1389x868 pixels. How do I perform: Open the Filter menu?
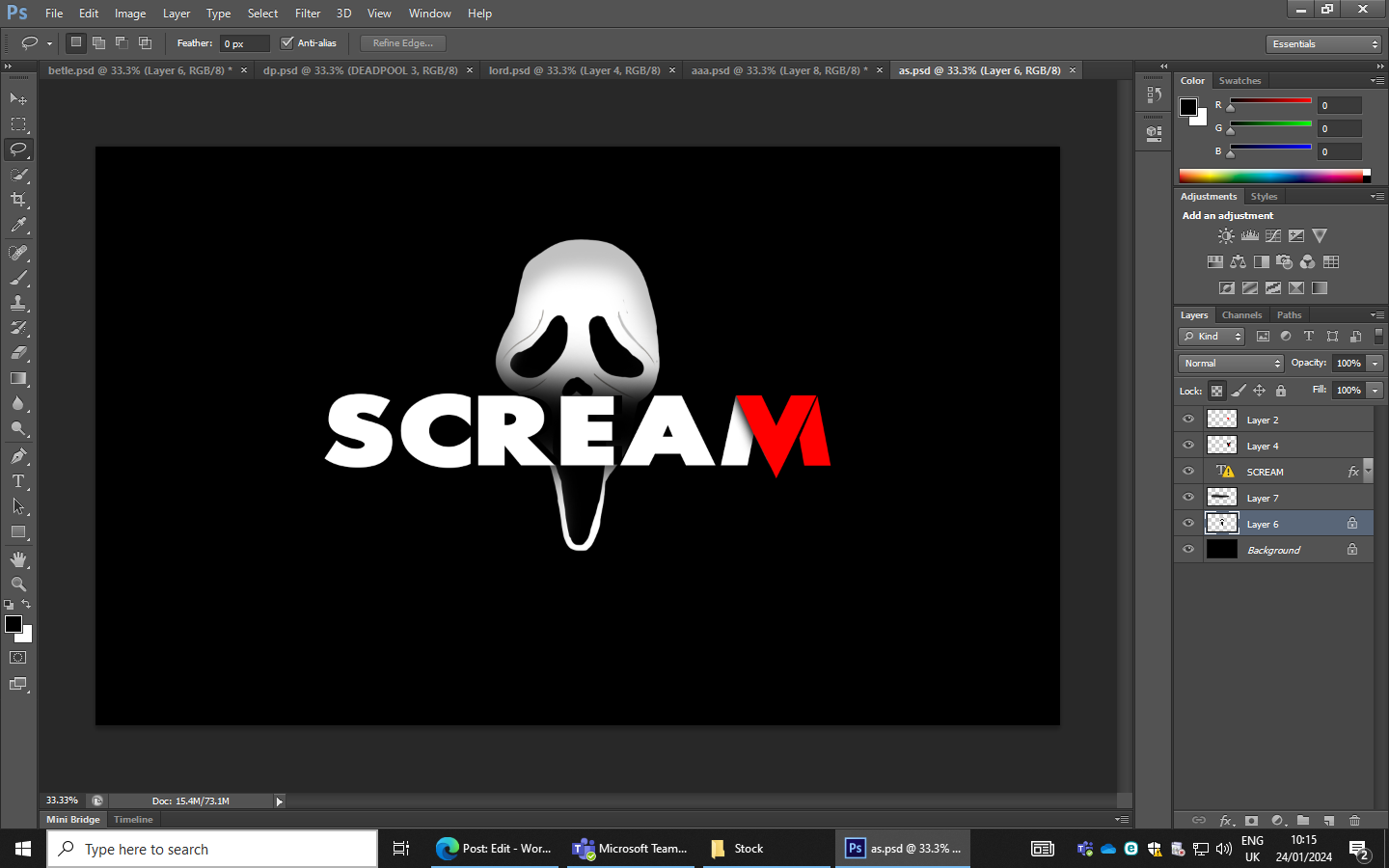(x=308, y=14)
